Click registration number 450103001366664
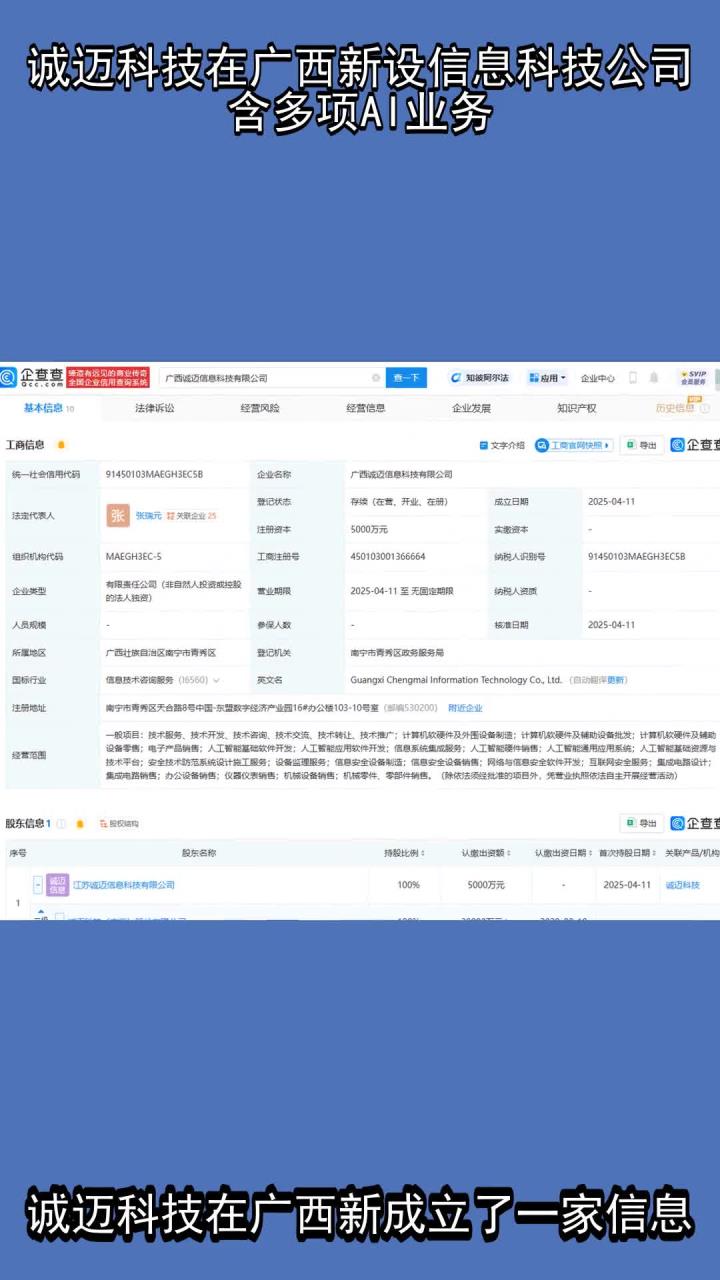 pos(388,557)
